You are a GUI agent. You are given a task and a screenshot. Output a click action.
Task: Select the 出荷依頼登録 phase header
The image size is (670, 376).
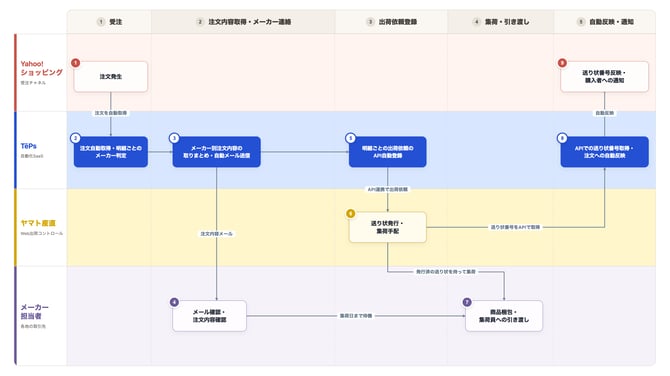(x=391, y=22)
